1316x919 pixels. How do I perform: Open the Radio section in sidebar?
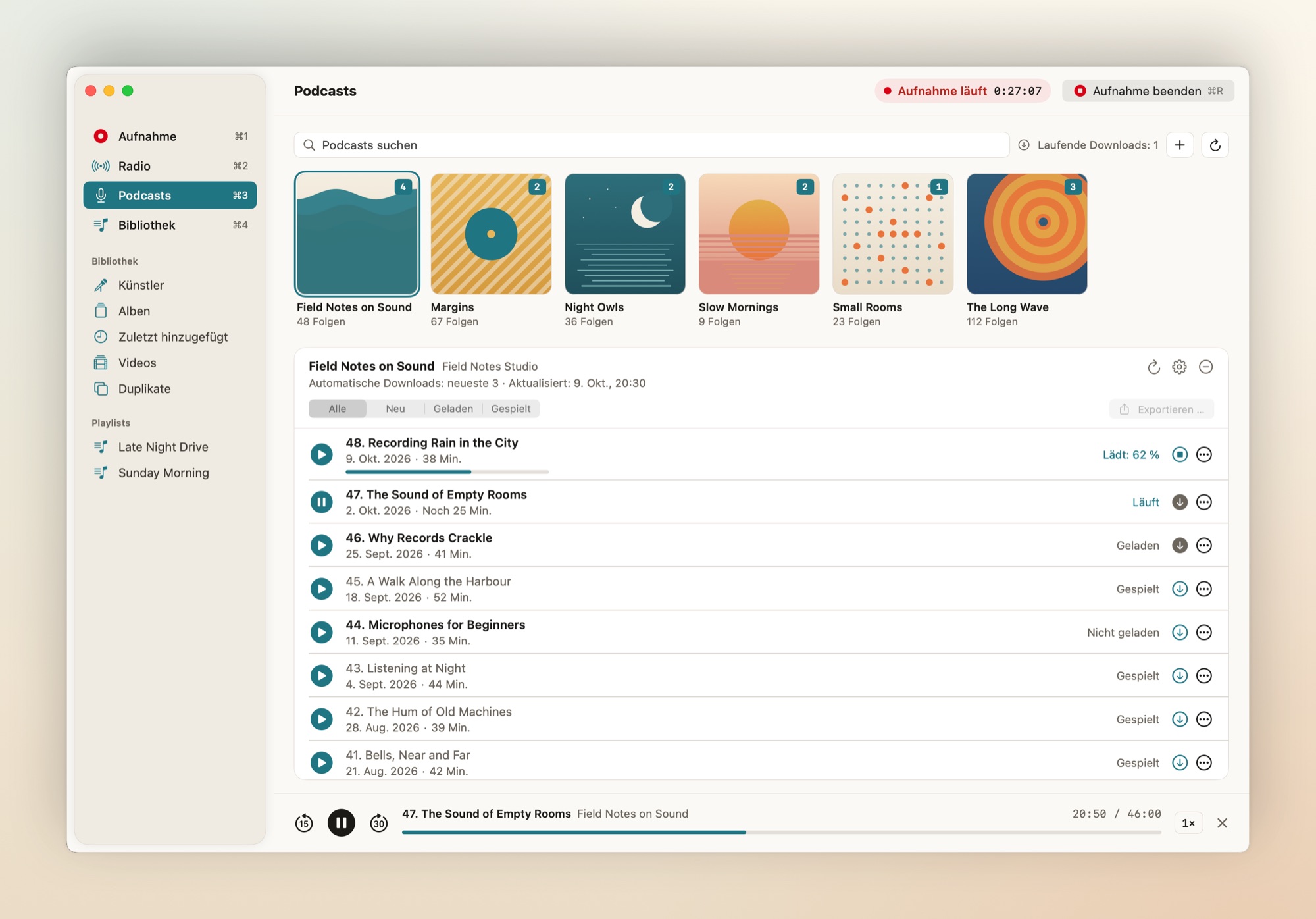[x=170, y=166]
